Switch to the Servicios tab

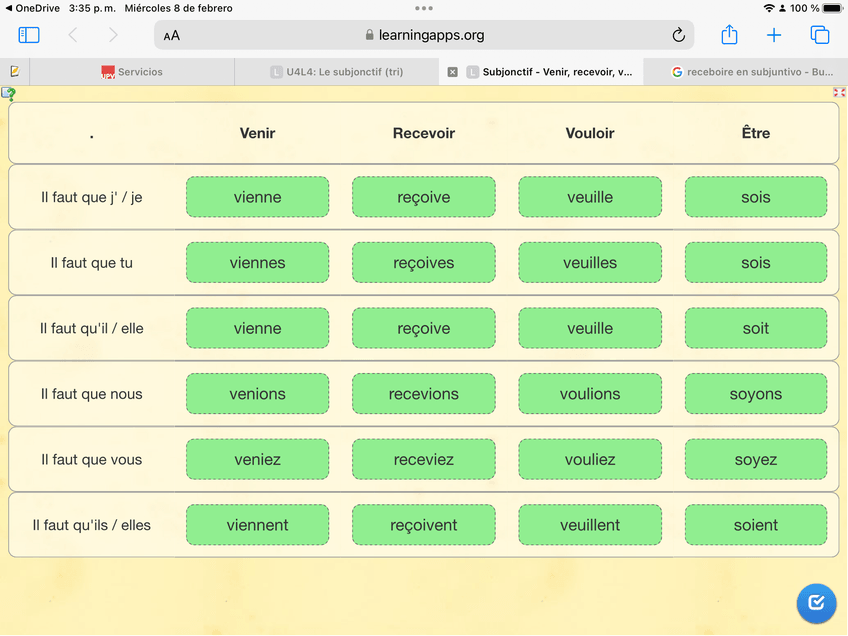[x=139, y=72]
